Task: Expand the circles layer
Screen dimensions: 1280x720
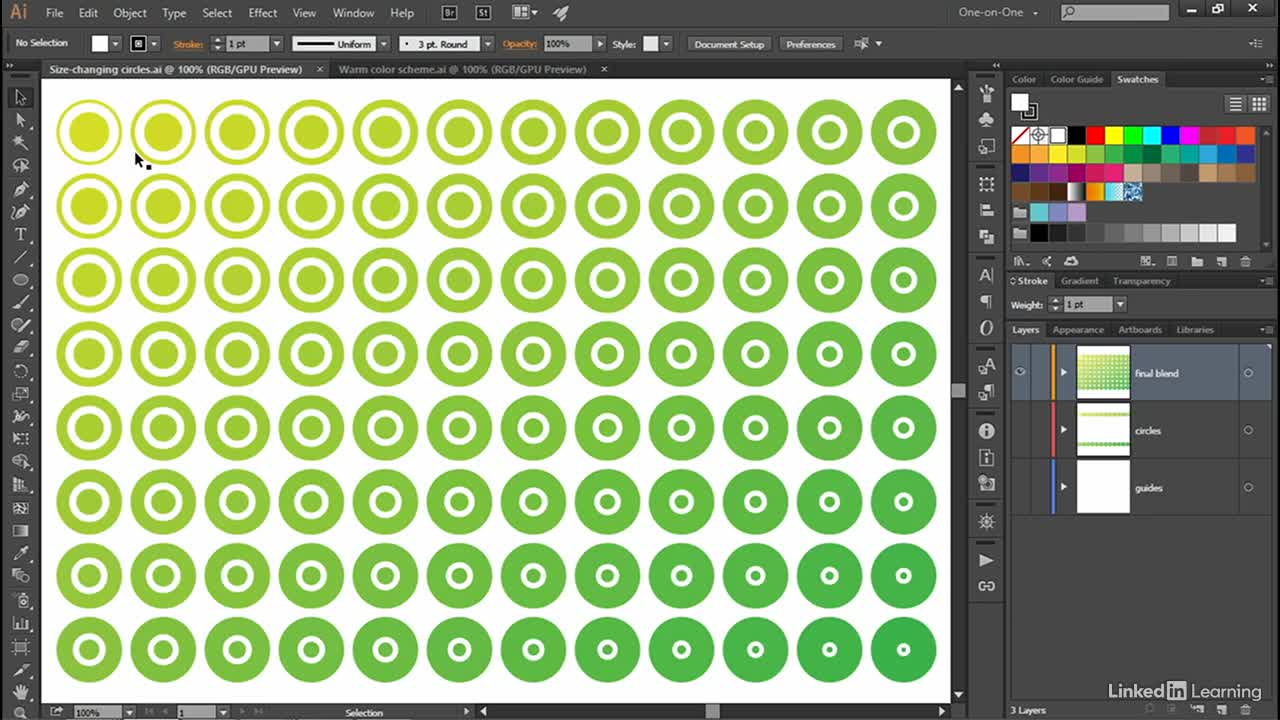Action: [x=1063, y=430]
